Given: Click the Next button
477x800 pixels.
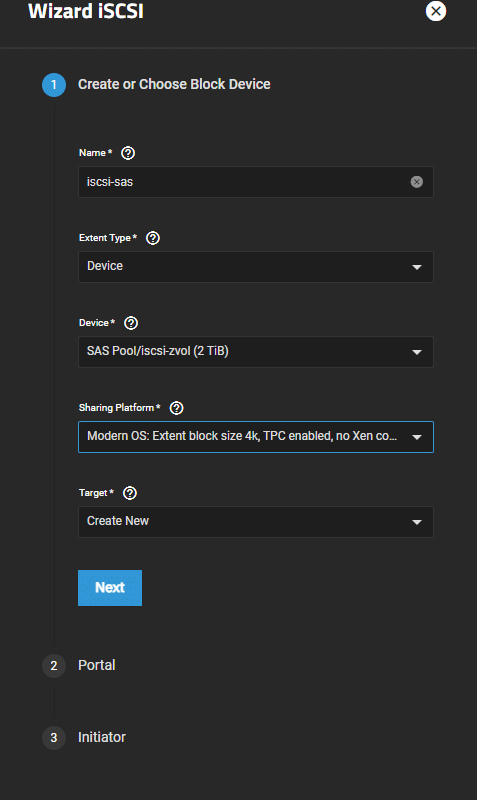Looking at the screenshot, I should (x=110, y=588).
